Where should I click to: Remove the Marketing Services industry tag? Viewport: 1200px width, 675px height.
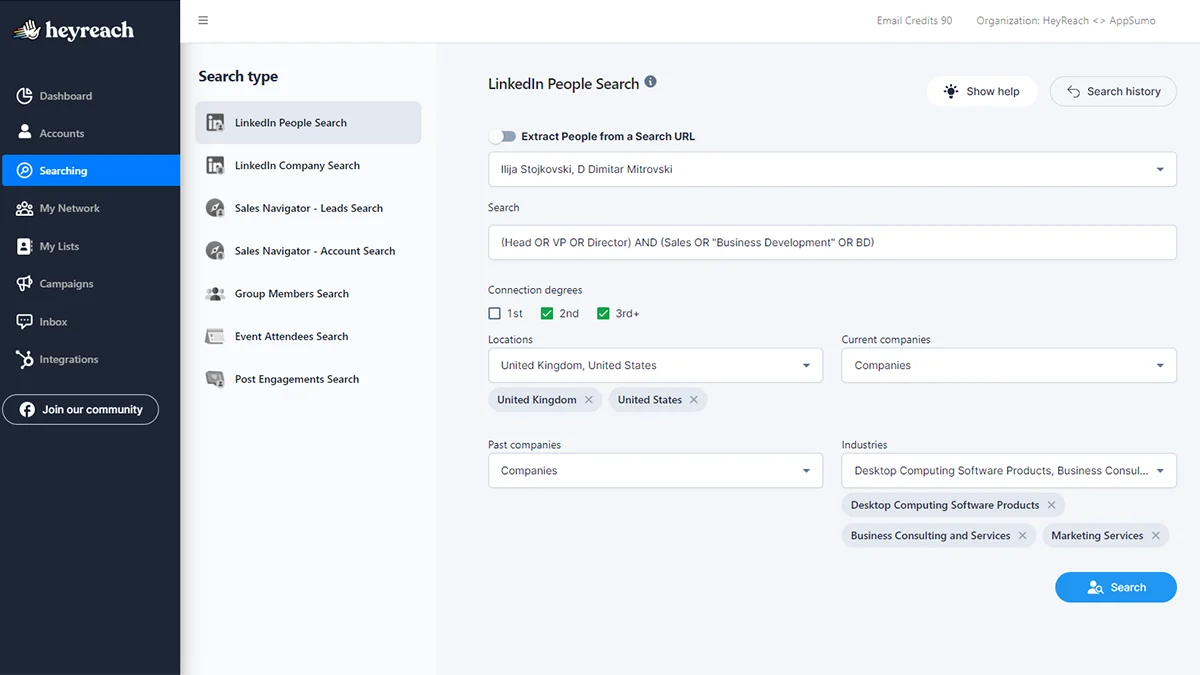point(1156,536)
